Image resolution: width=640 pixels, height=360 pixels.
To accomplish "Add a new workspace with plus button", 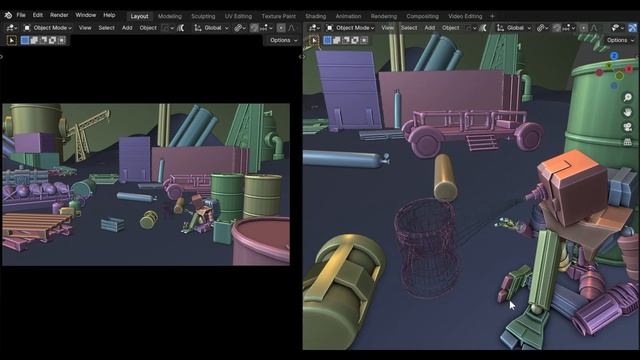I will 492,16.
